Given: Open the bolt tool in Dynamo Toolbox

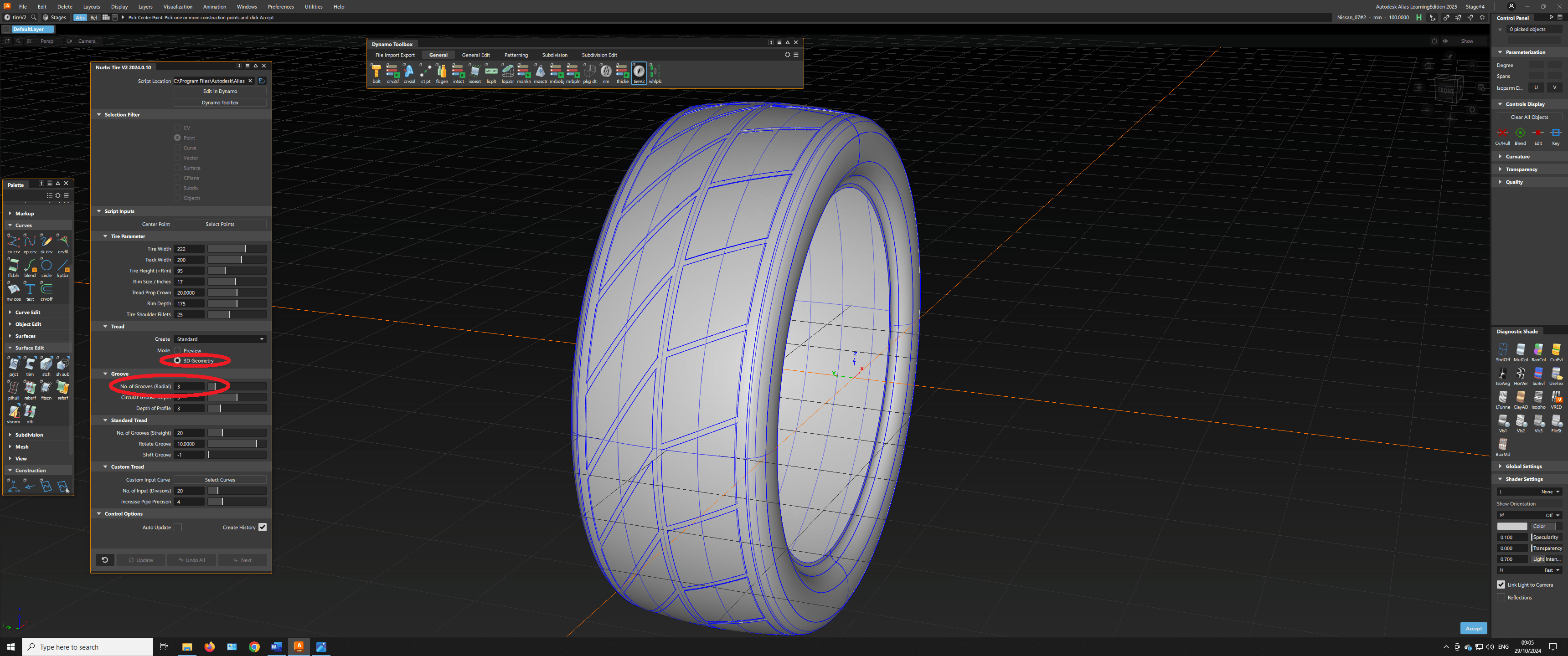Looking at the screenshot, I should [376, 71].
